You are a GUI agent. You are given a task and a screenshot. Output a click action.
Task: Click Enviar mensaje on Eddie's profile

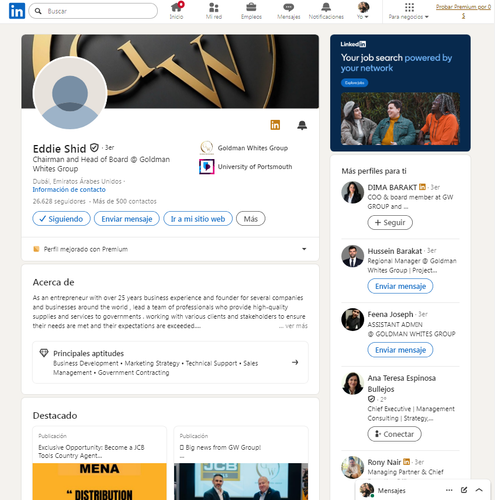click(x=127, y=219)
